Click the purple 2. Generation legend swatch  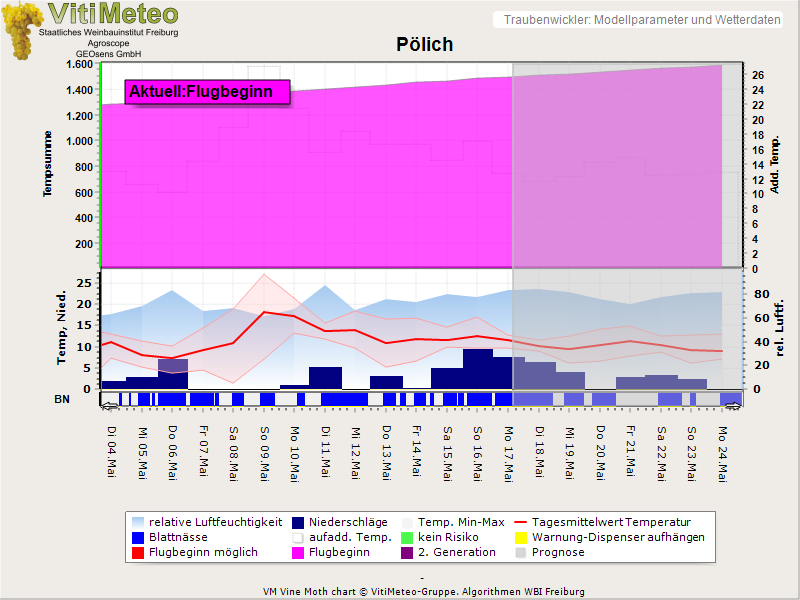[x=406, y=552]
